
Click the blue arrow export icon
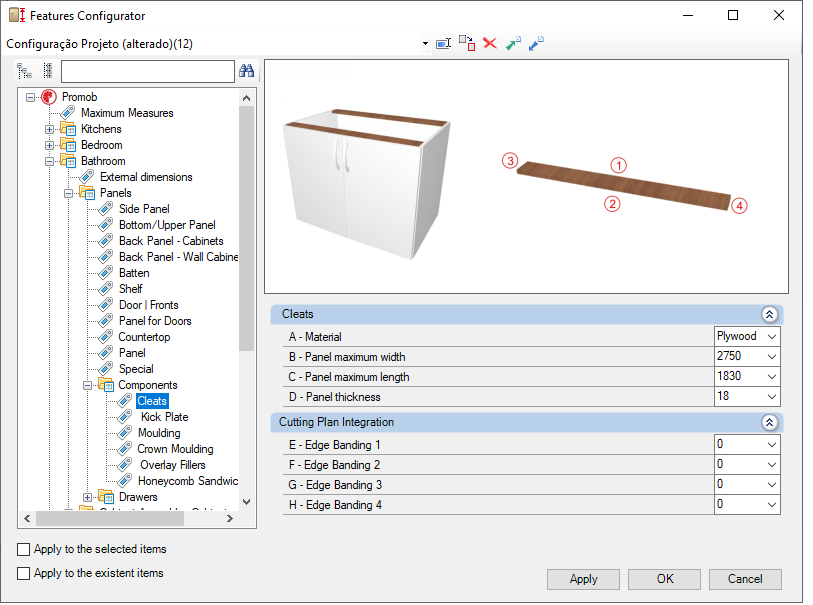[x=536, y=43]
